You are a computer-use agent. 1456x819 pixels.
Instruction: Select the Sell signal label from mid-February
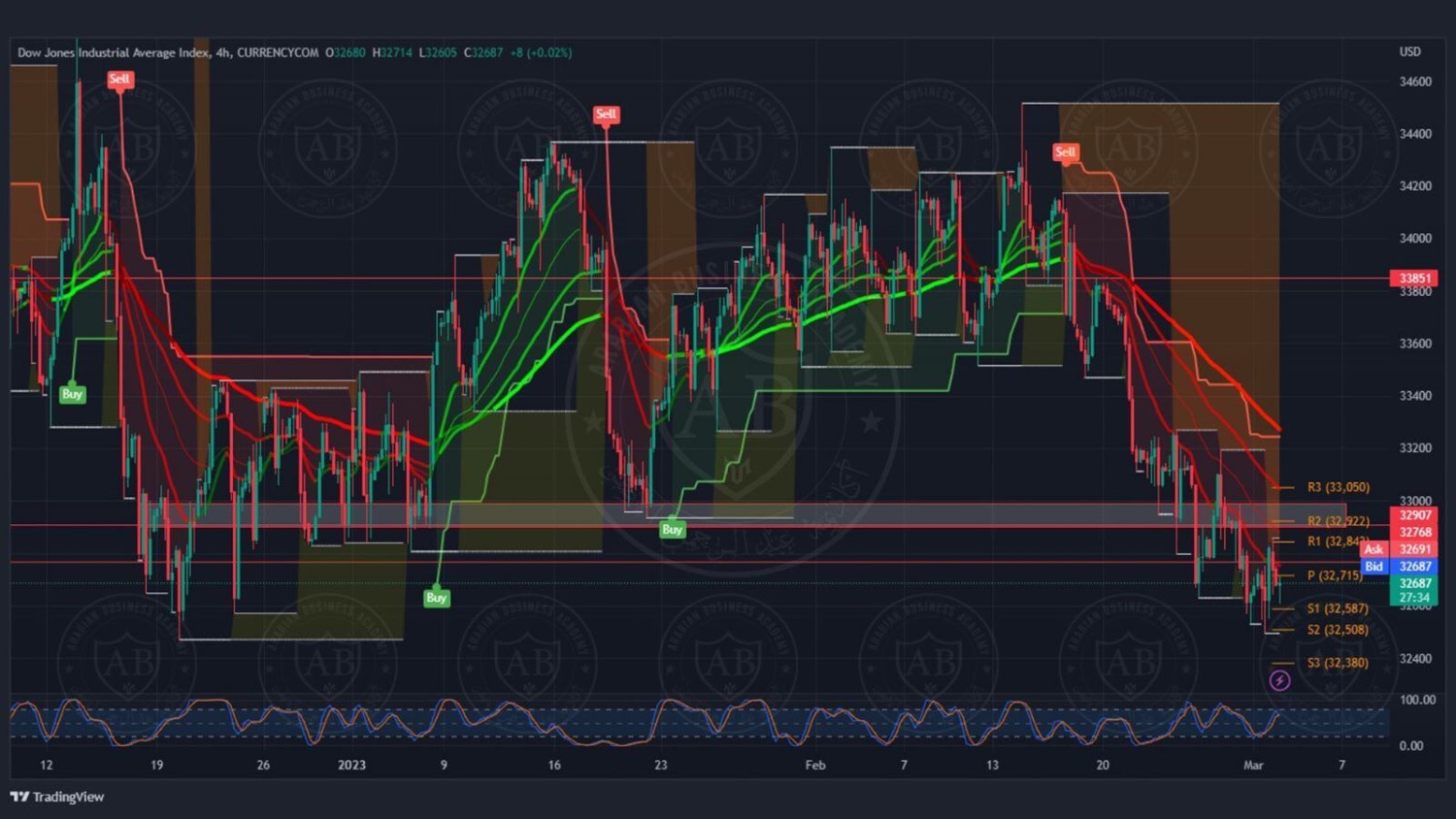click(1065, 152)
